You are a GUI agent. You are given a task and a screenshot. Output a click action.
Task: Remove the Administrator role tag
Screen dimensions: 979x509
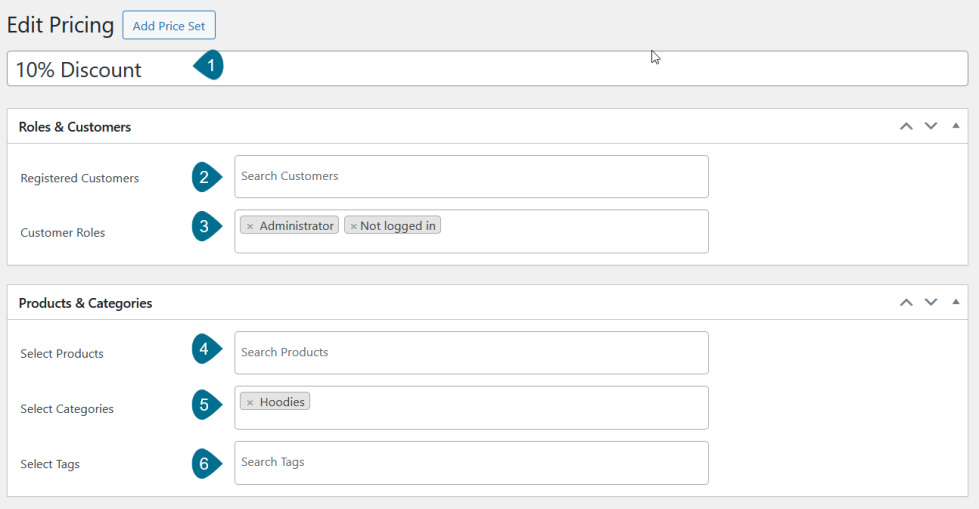click(x=250, y=226)
